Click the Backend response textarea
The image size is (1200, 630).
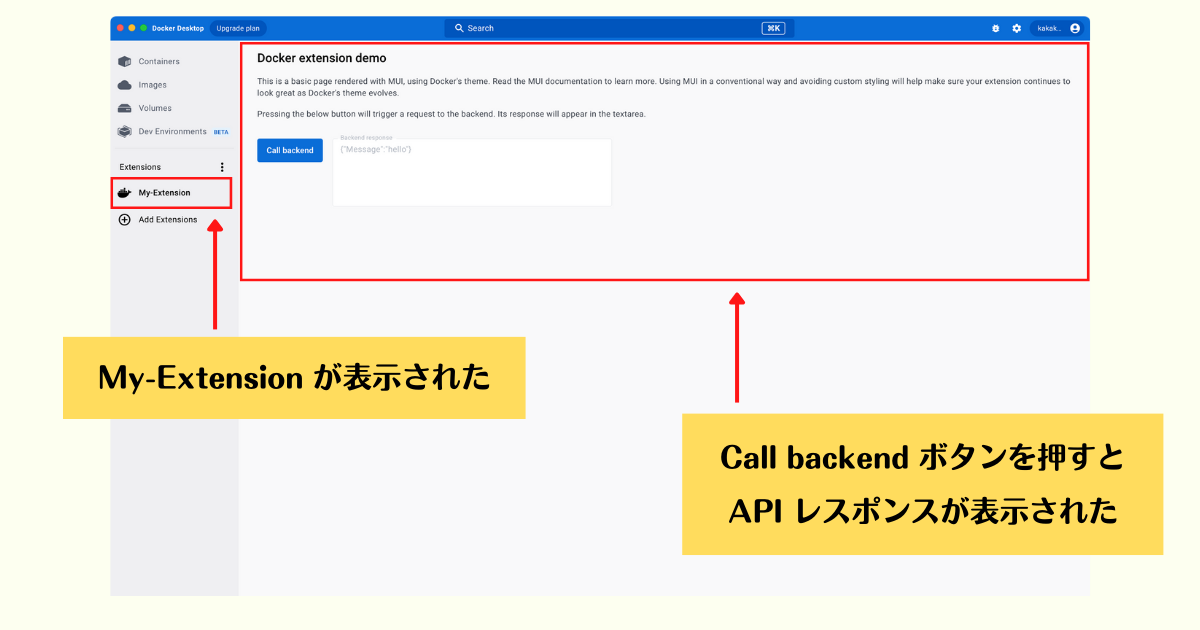click(x=472, y=172)
